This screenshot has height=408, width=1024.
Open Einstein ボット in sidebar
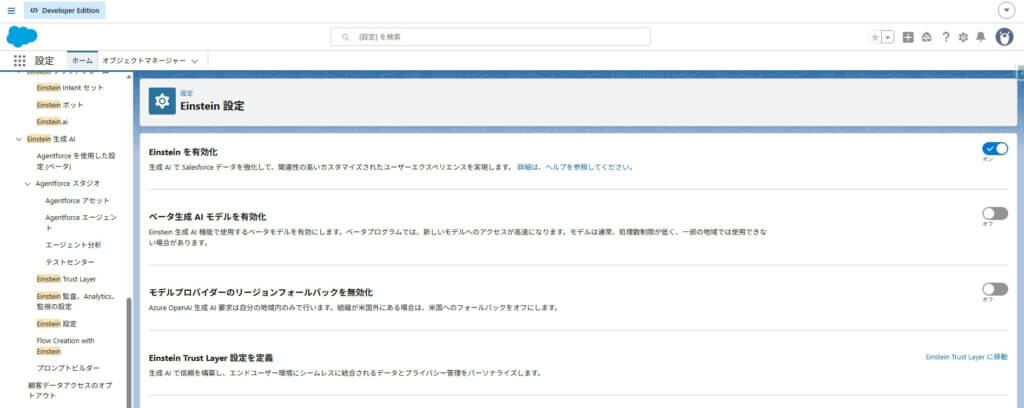click(60, 105)
